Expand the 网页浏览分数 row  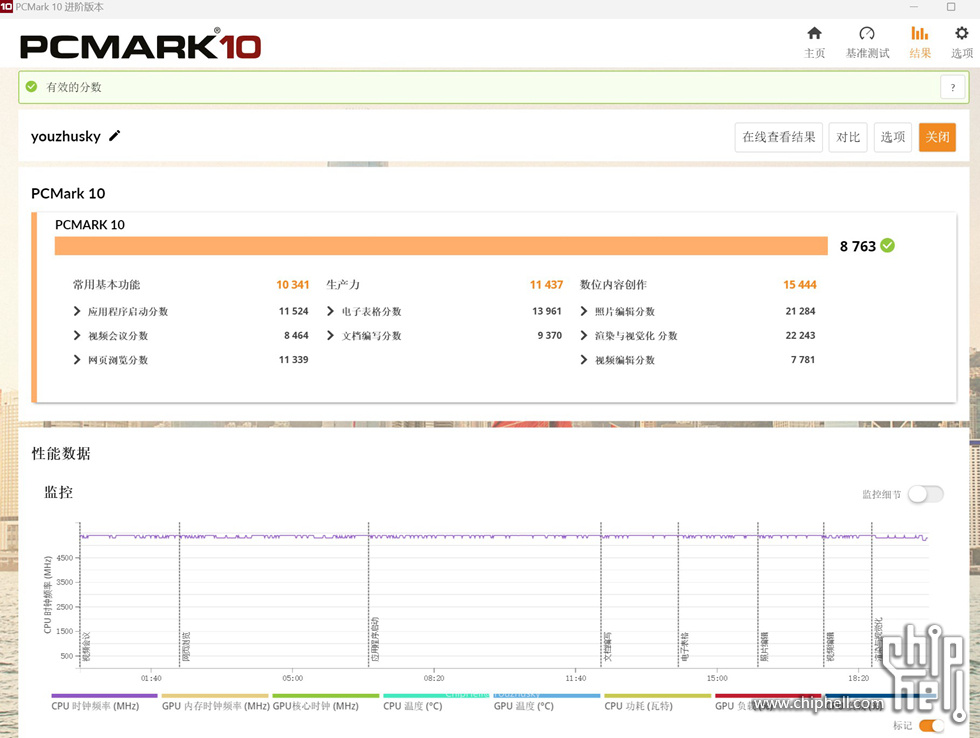pos(77,360)
